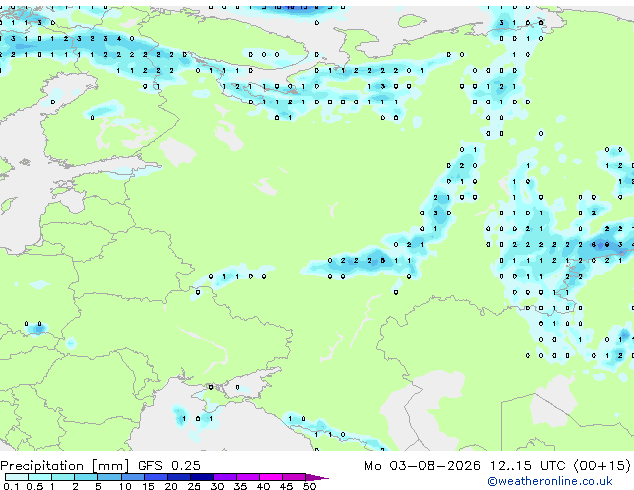
Task: Click the '45' legend value
Action: [286, 486]
